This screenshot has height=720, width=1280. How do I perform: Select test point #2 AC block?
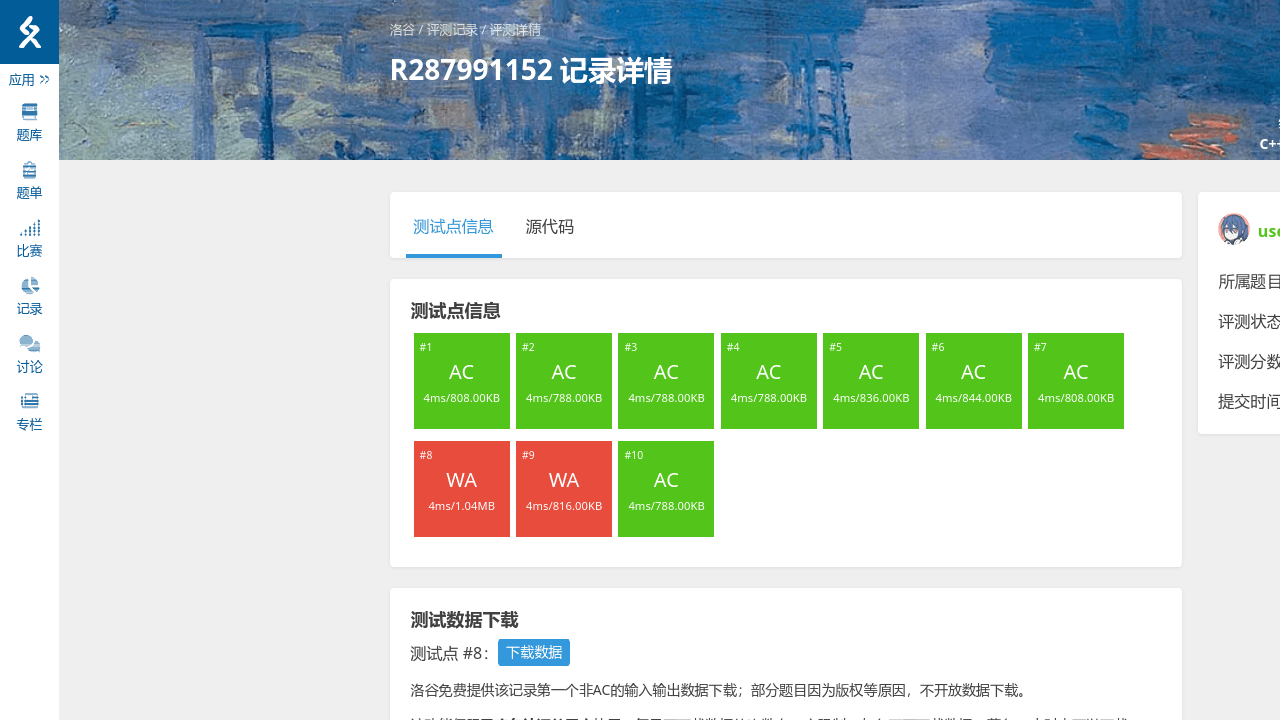(x=564, y=381)
